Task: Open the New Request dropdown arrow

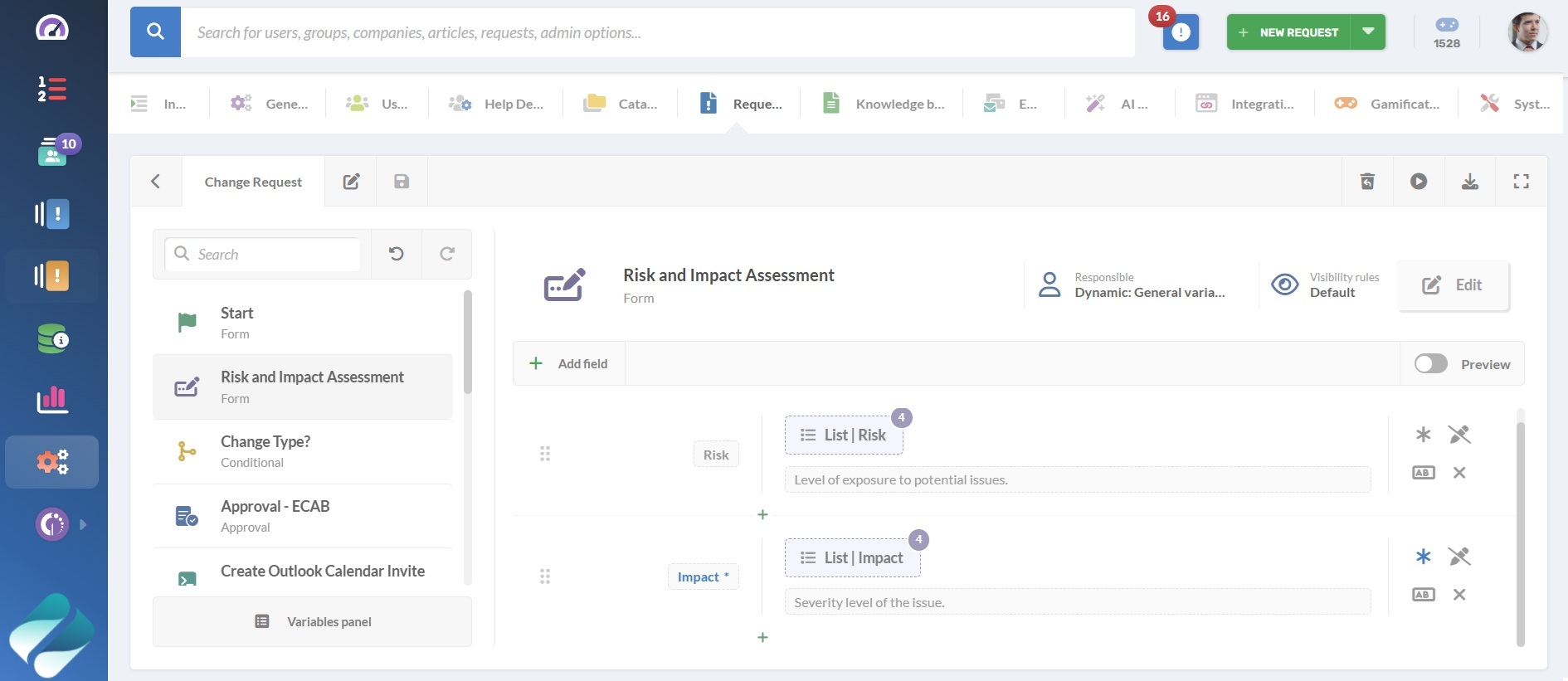Action: (1368, 32)
